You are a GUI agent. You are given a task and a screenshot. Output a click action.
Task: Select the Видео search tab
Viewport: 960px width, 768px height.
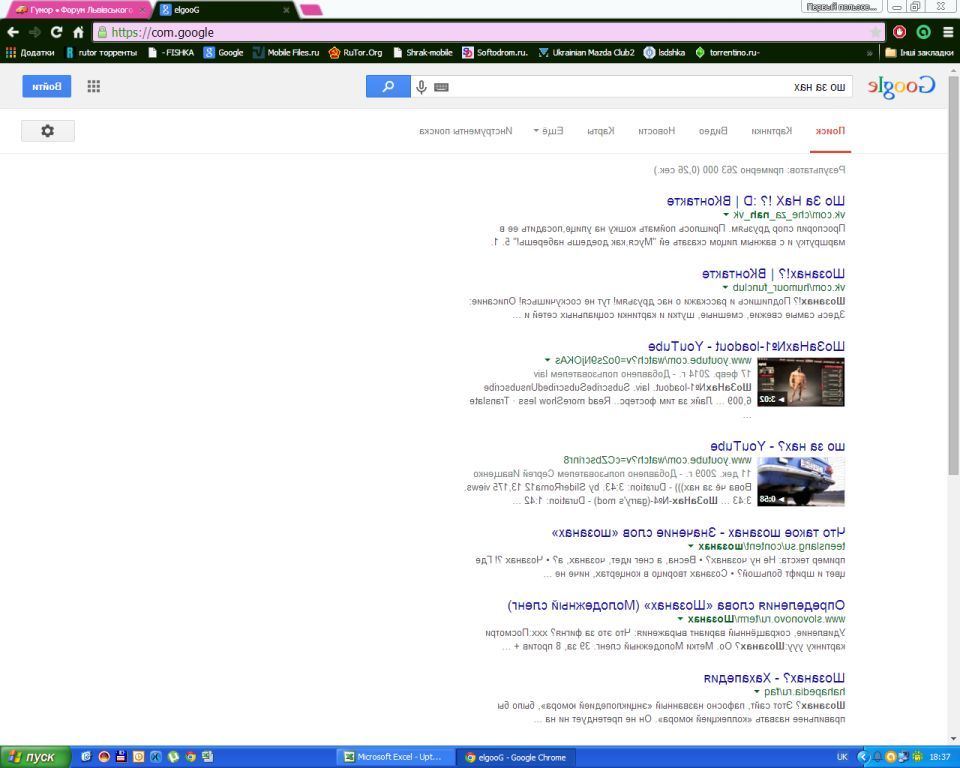713,131
